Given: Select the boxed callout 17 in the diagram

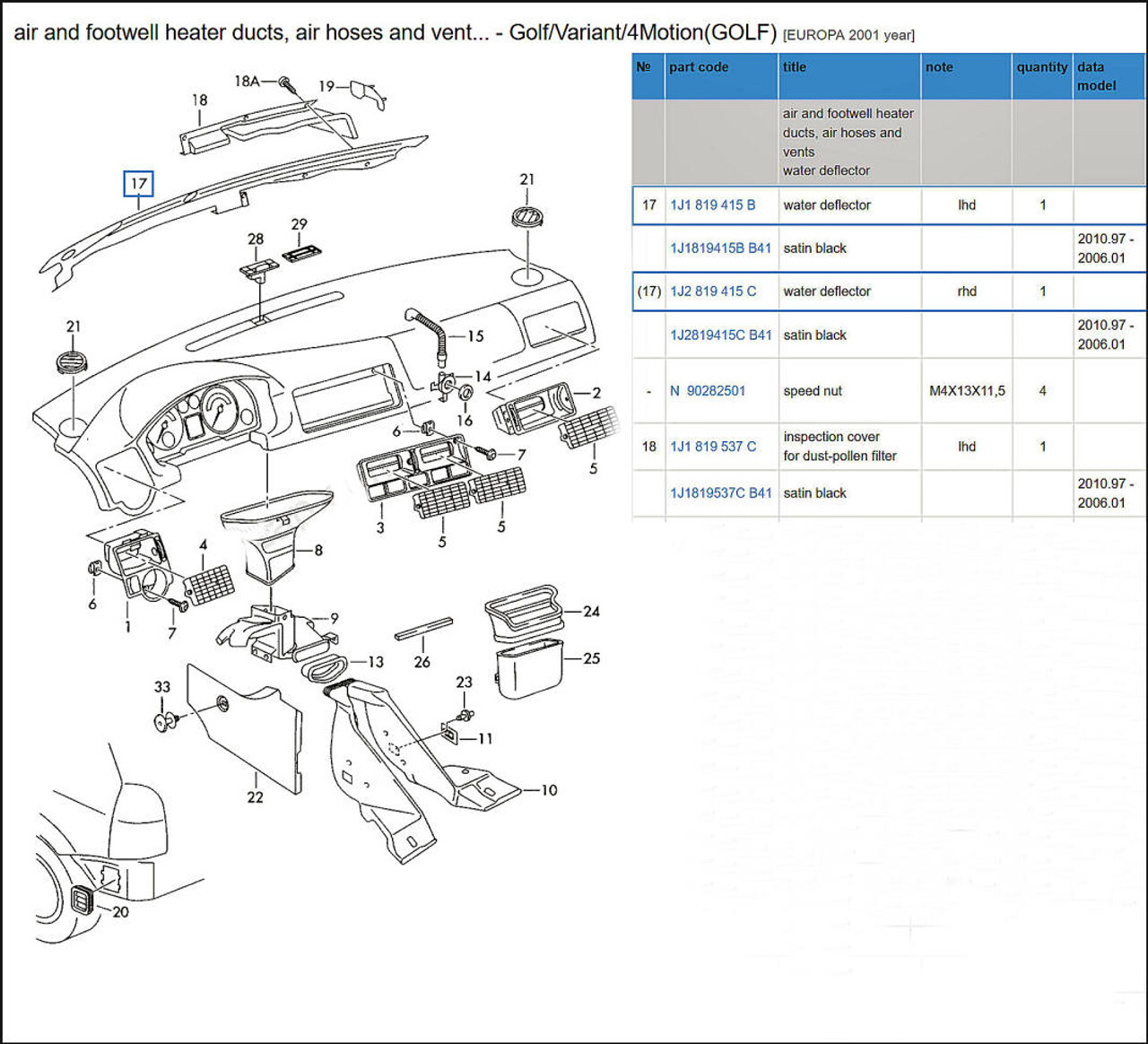Looking at the screenshot, I should (x=138, y=184).
